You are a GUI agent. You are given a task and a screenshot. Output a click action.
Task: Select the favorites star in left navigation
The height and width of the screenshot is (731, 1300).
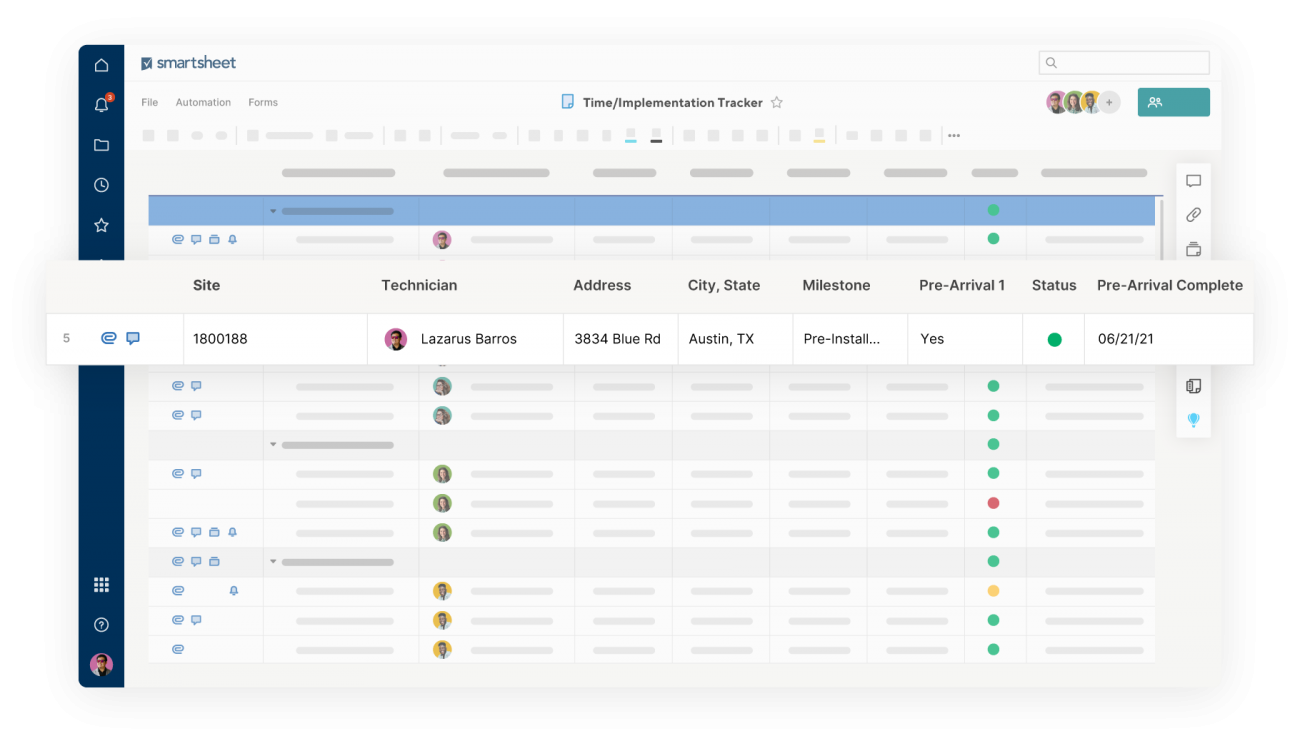point(101,225)
